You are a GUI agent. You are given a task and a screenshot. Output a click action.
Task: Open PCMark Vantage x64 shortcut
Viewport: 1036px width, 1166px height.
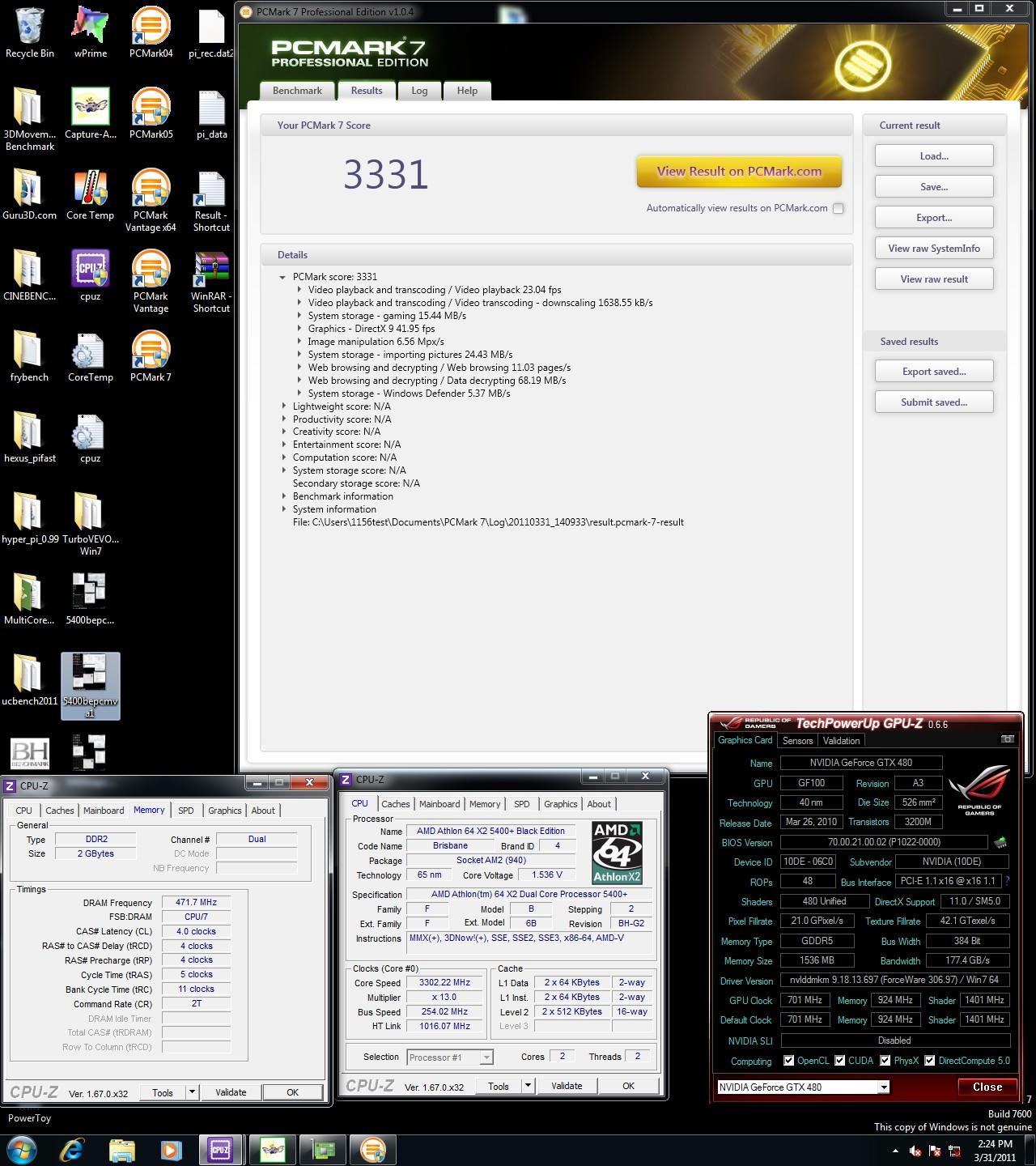click(151, 200)
